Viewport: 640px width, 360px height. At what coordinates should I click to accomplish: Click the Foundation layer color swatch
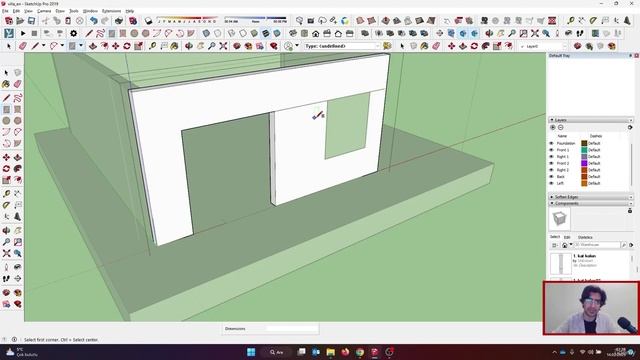(x=584, y=143)
